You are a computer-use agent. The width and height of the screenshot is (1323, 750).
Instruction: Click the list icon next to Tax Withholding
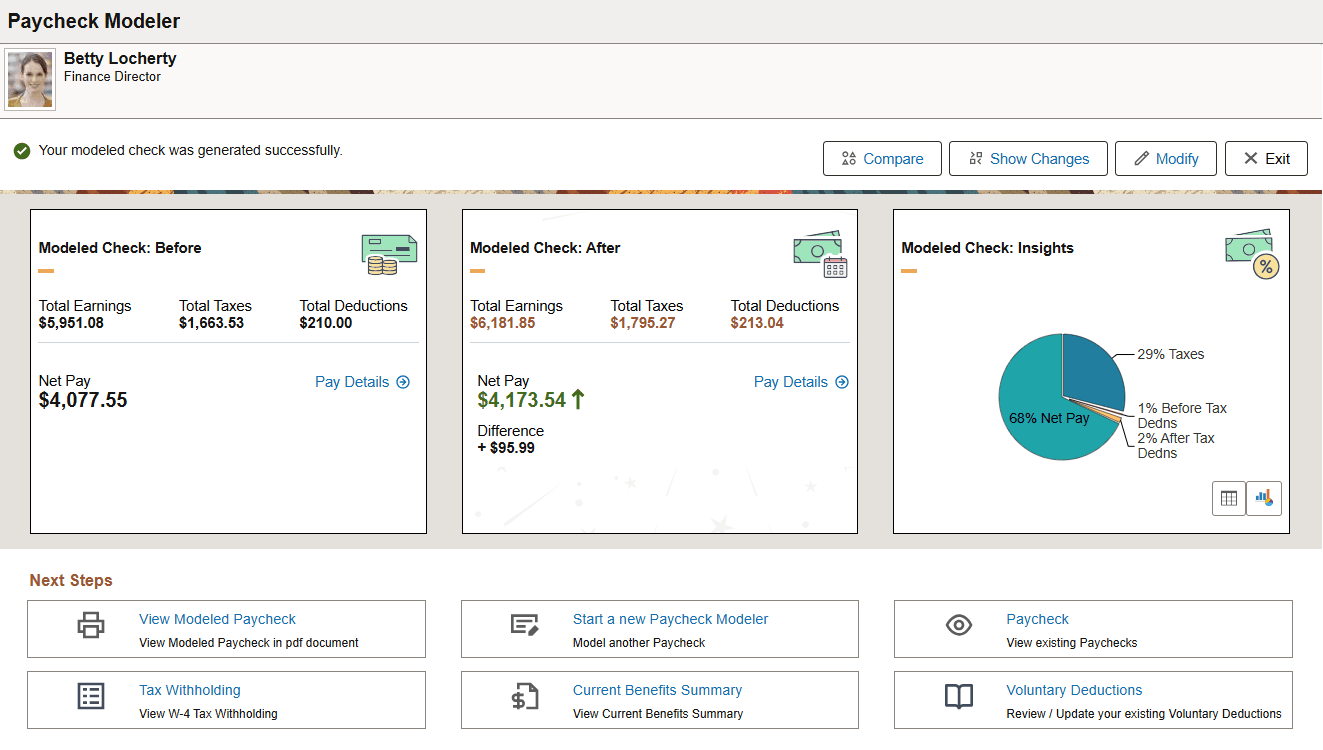(91, 696)
